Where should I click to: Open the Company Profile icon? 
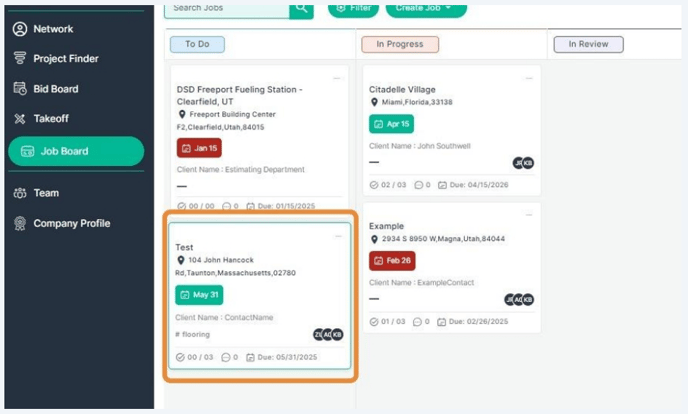[x=19, y=223]
